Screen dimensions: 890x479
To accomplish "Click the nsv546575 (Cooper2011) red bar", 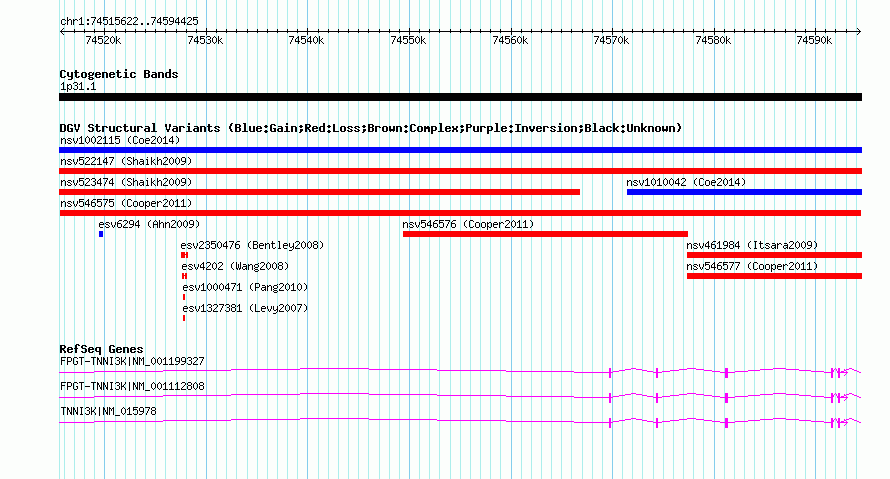I will point(460,213).
